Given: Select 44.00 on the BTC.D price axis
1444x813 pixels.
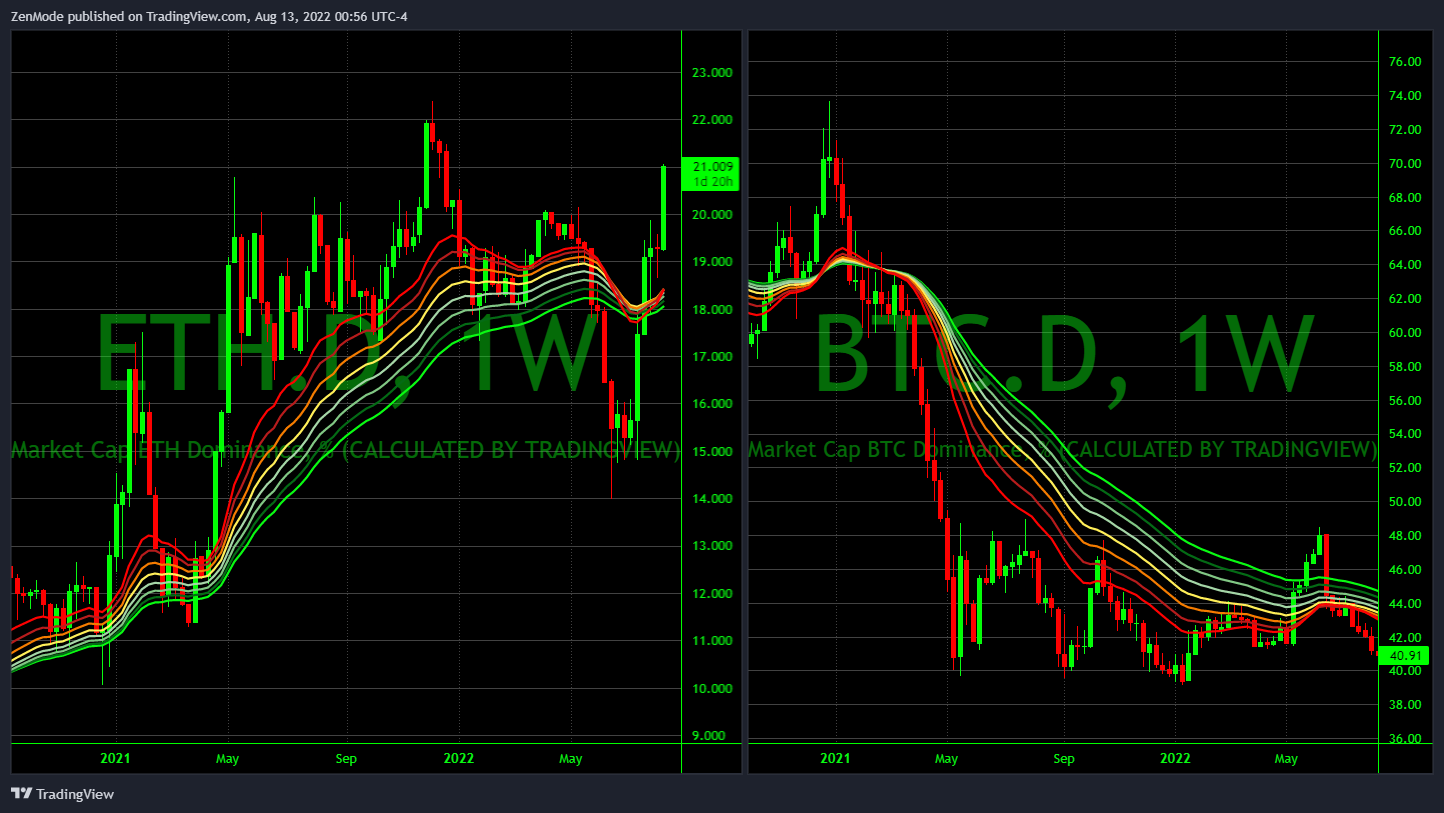Looking at the screenshot, I should coord(1406,603).
